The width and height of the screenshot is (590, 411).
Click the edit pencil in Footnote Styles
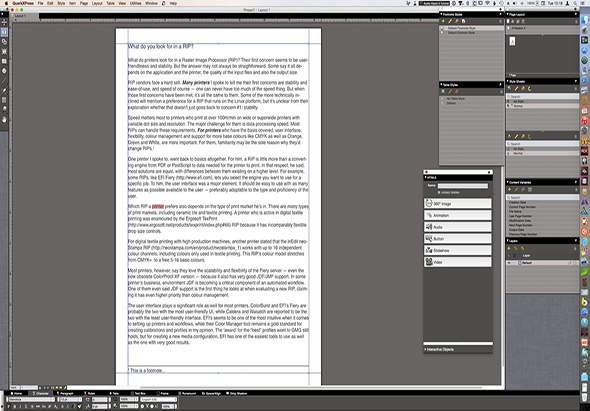(x=450, y=21)
